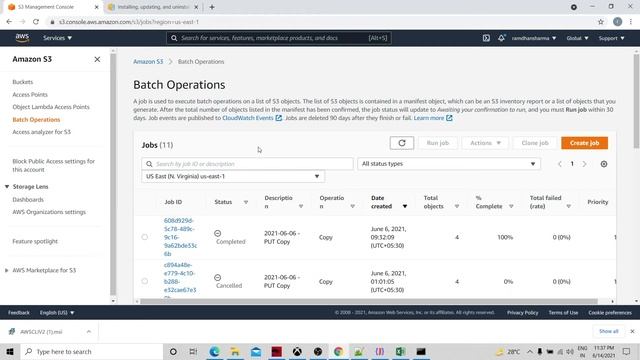The height and width of the screenshot is (360, 640).
Task: Open Excel from taskbar
Action: (x=400, y=351)
